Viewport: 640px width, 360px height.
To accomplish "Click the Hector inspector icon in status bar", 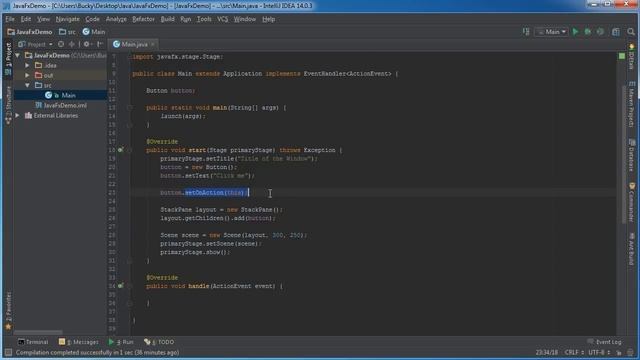I will click(x=631, y=352).
